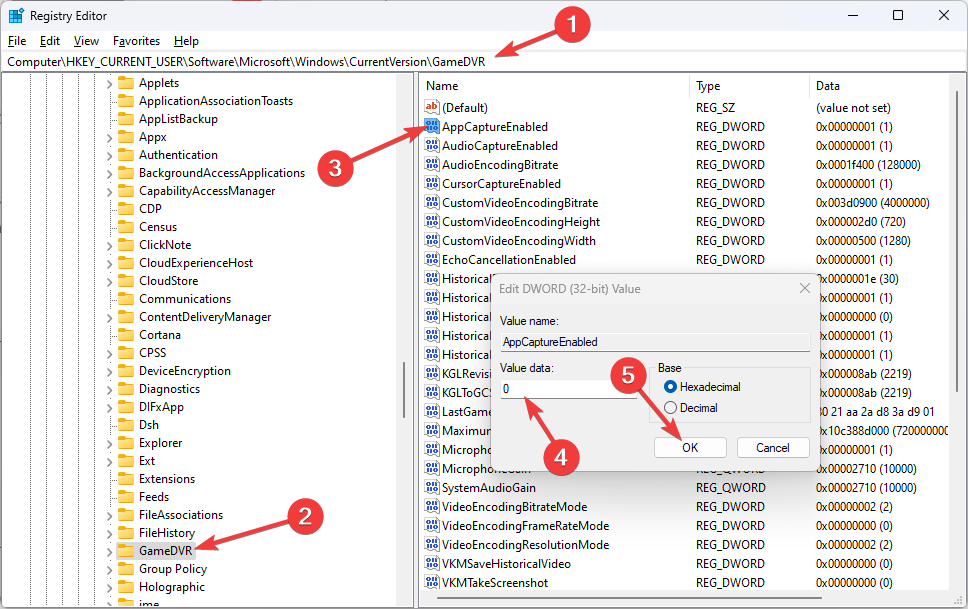Click the Value name field
Image resolution: width=968 pixels, height=609 pixels.
tap(654, 342)
